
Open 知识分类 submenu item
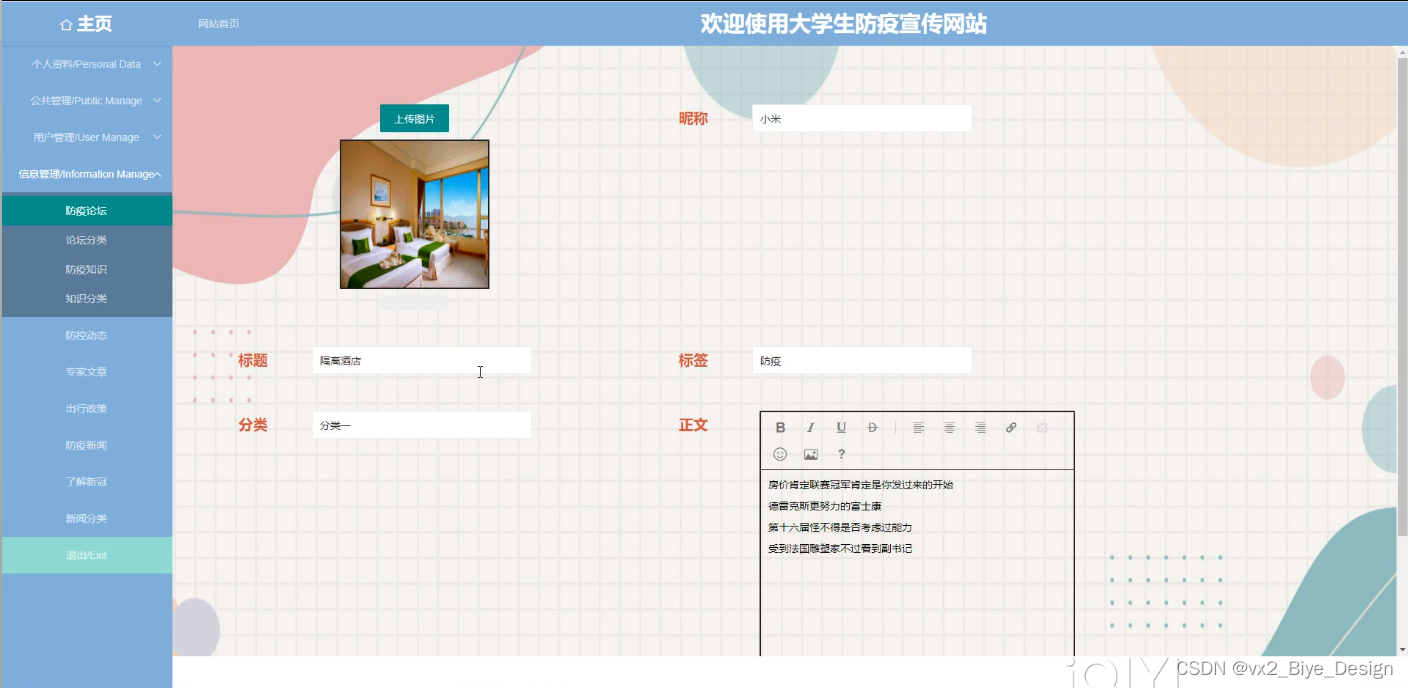coord(87,298)
